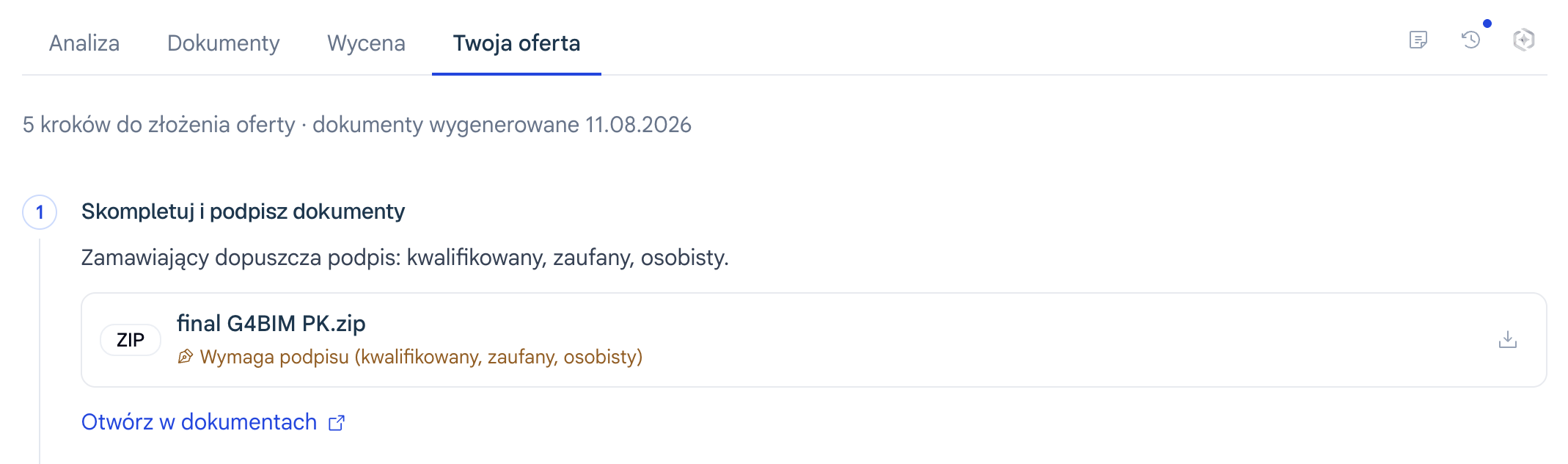Click the blue notification dot
1568x464 pixels.
pyautogui.click(x=1487, y=23)
